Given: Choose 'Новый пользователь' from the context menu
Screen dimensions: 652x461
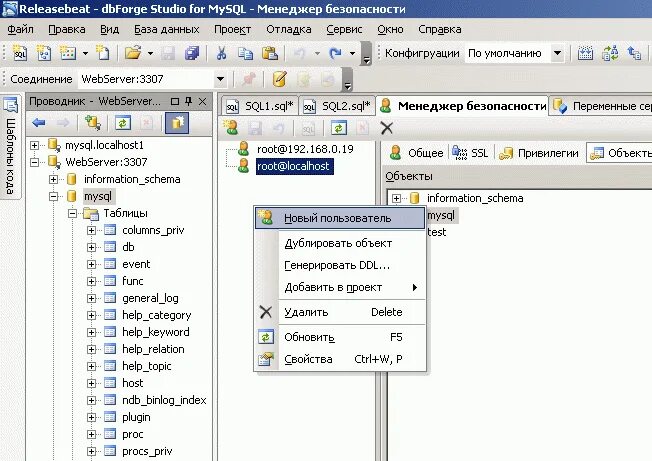Looking at the screenshot, I should tap(340, 218).
